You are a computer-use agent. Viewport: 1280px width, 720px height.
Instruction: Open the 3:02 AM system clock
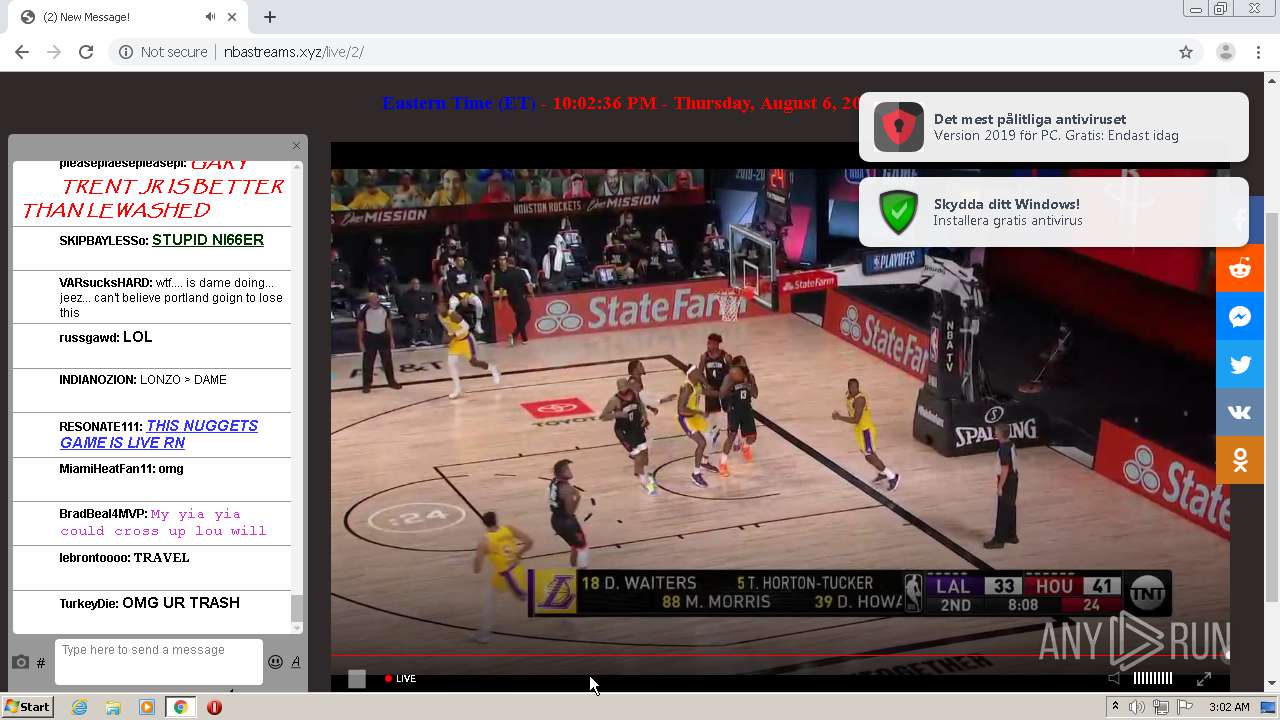click(x=1229, y=707)
